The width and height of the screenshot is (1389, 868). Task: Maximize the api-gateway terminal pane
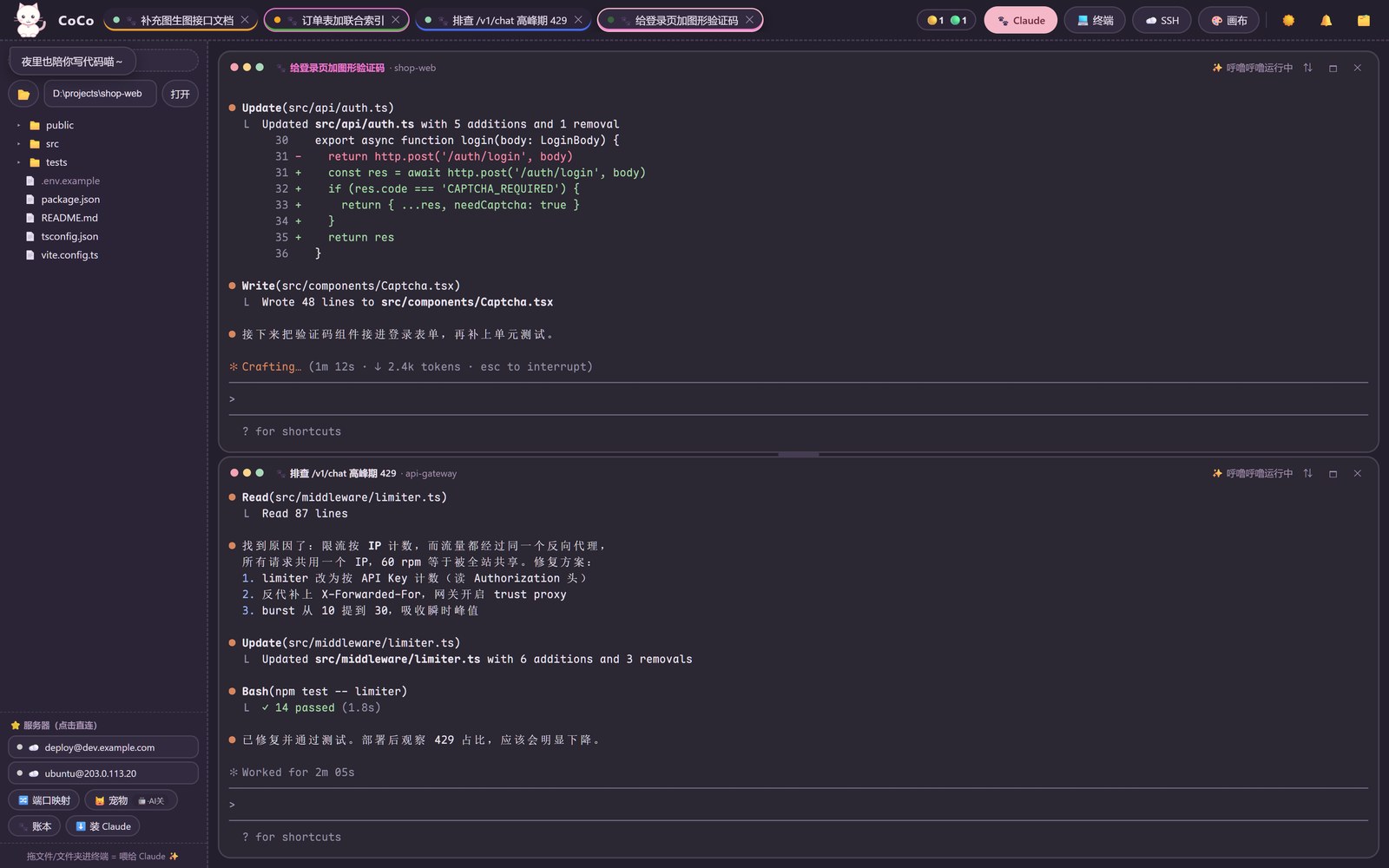pos(1333,473)
